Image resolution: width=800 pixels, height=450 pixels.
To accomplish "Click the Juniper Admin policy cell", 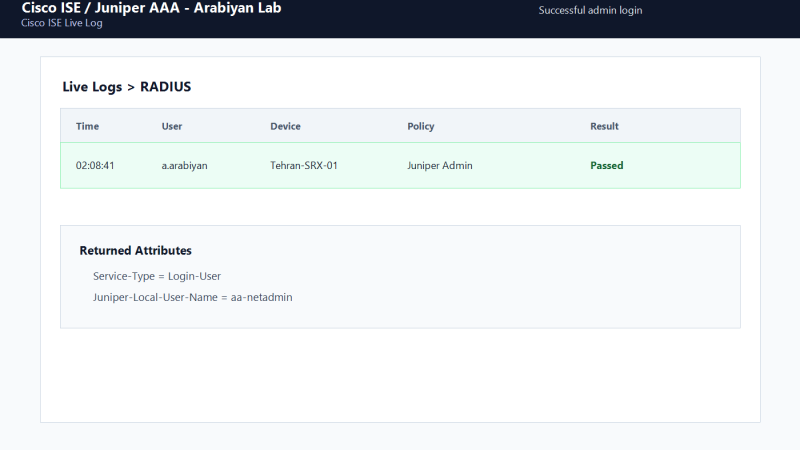I will [x=439, y=166].
